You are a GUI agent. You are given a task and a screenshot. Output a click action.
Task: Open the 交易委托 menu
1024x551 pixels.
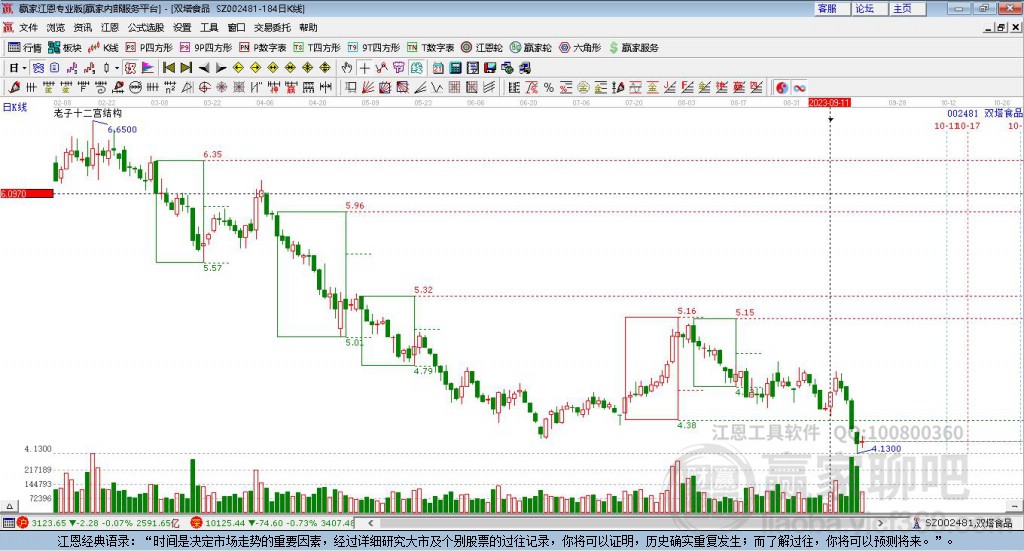tap(272, 27)
